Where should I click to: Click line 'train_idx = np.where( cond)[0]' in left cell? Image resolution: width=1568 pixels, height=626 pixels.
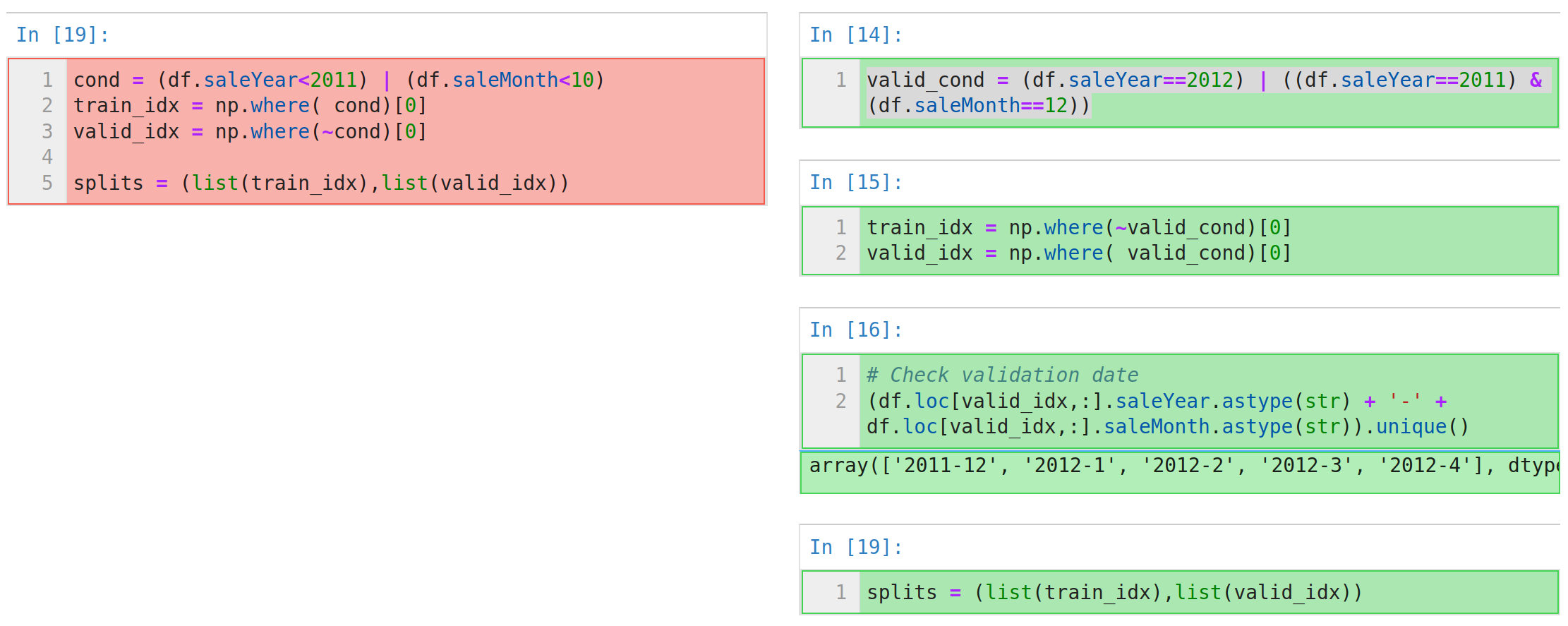point(250,106)
